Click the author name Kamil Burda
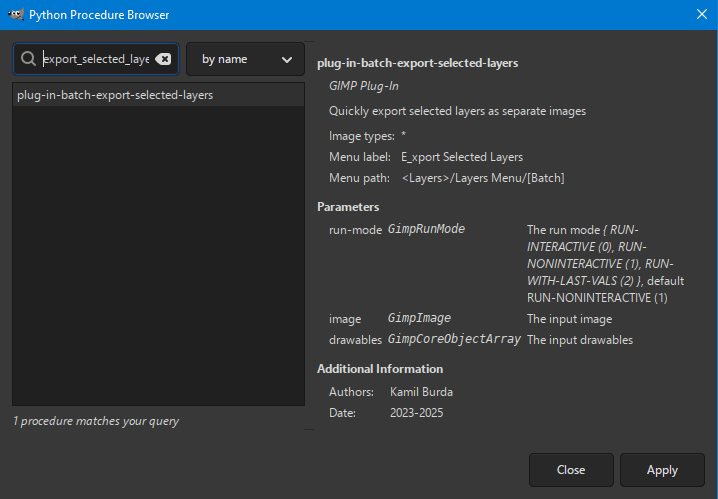This screenshot has height=499, width=718. click(x=421, y=391)
